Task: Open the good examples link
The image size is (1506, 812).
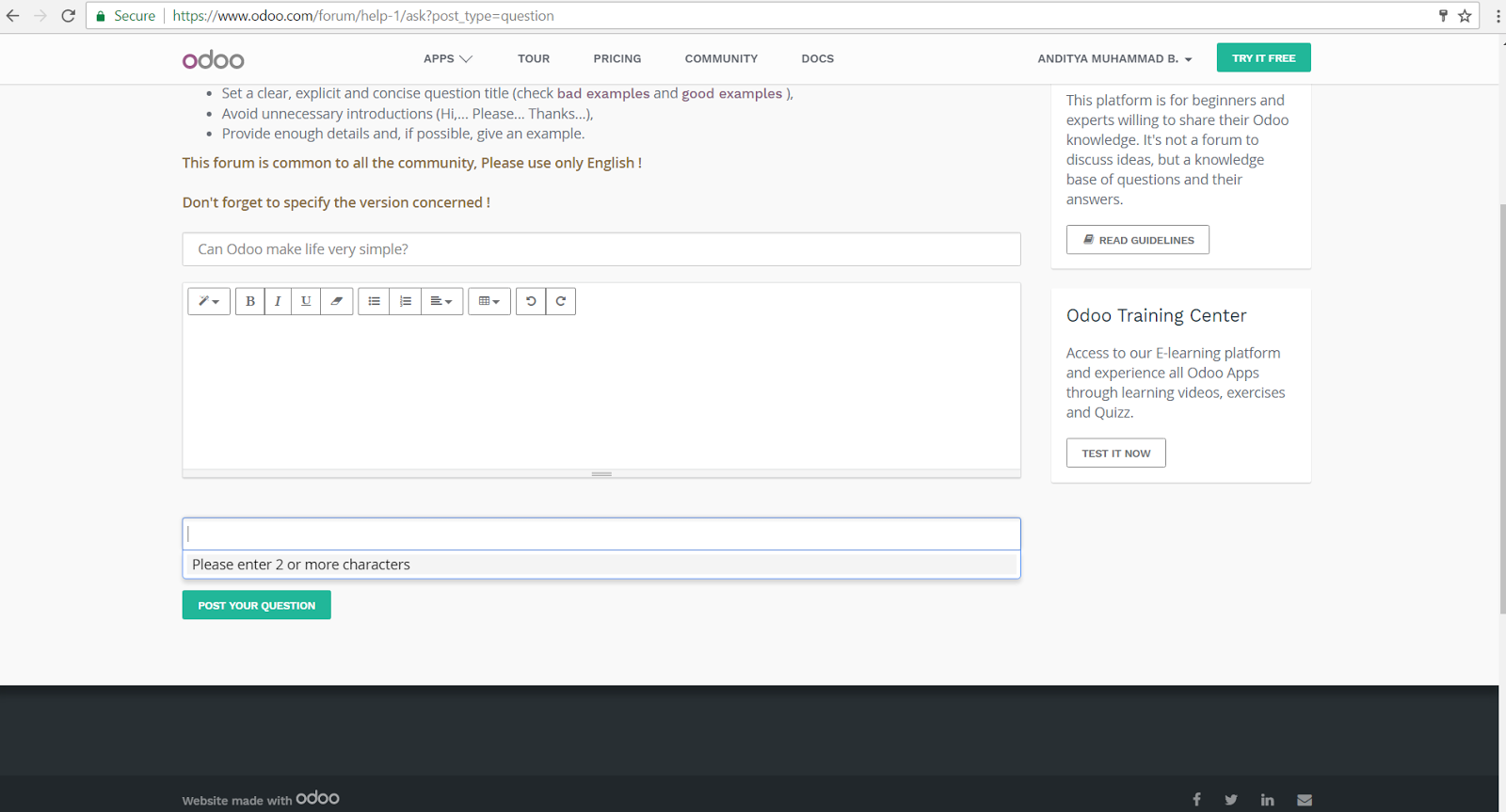Action: [x=732, y=93]
